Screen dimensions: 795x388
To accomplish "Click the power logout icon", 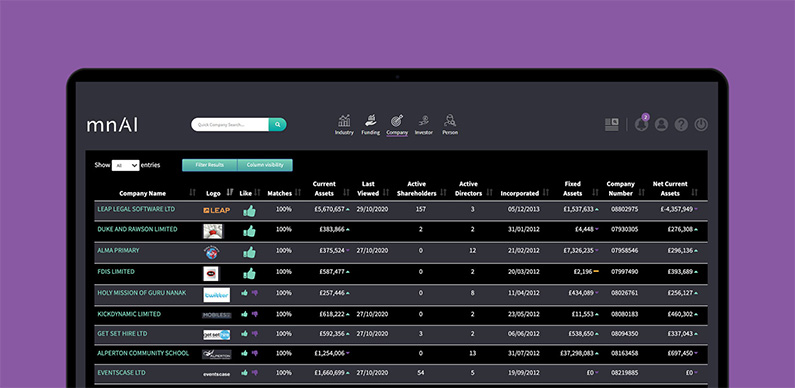I will click(x=701, y=125).
